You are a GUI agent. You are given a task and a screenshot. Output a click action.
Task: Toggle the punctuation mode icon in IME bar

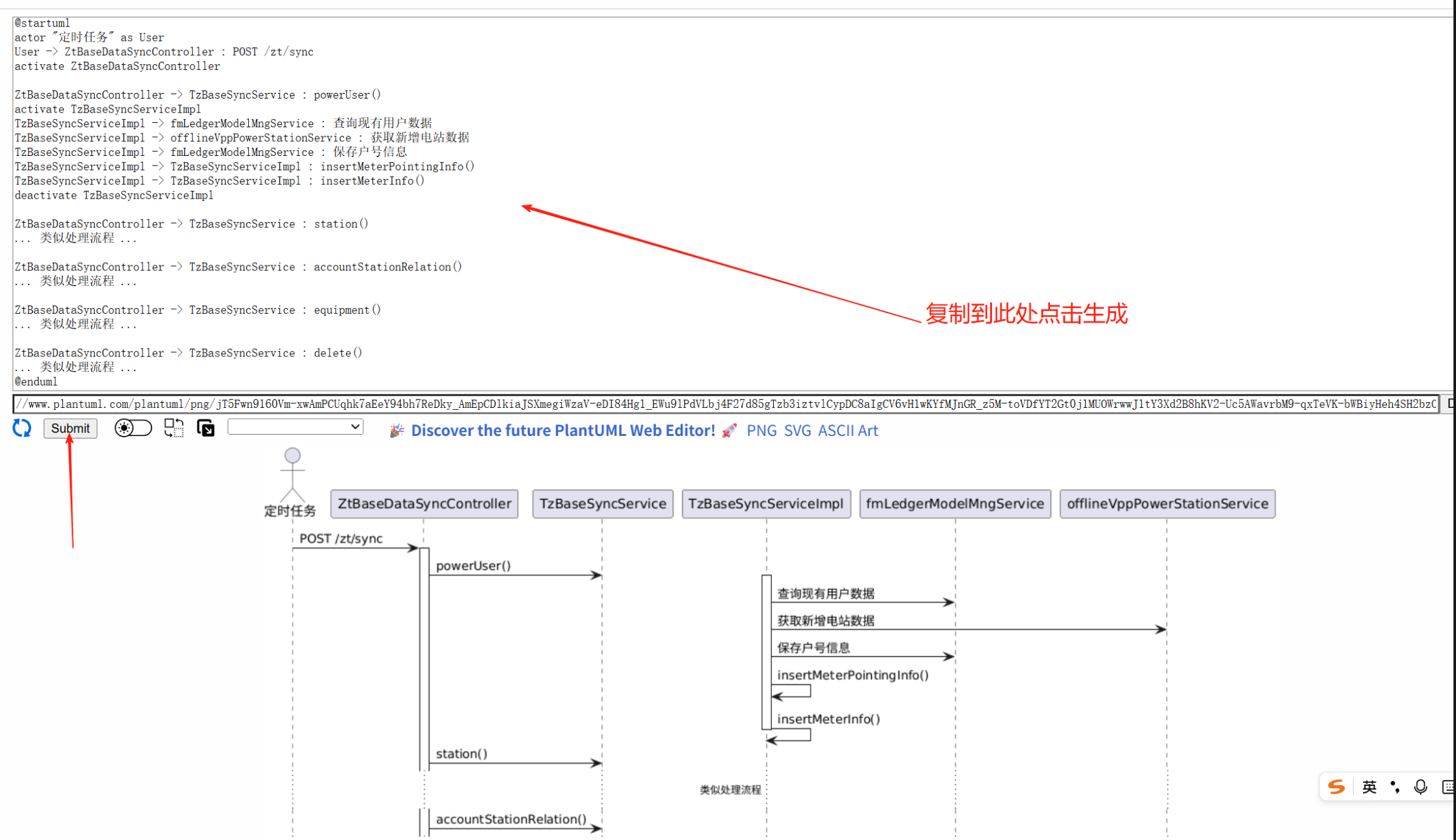coord(1395,787)
